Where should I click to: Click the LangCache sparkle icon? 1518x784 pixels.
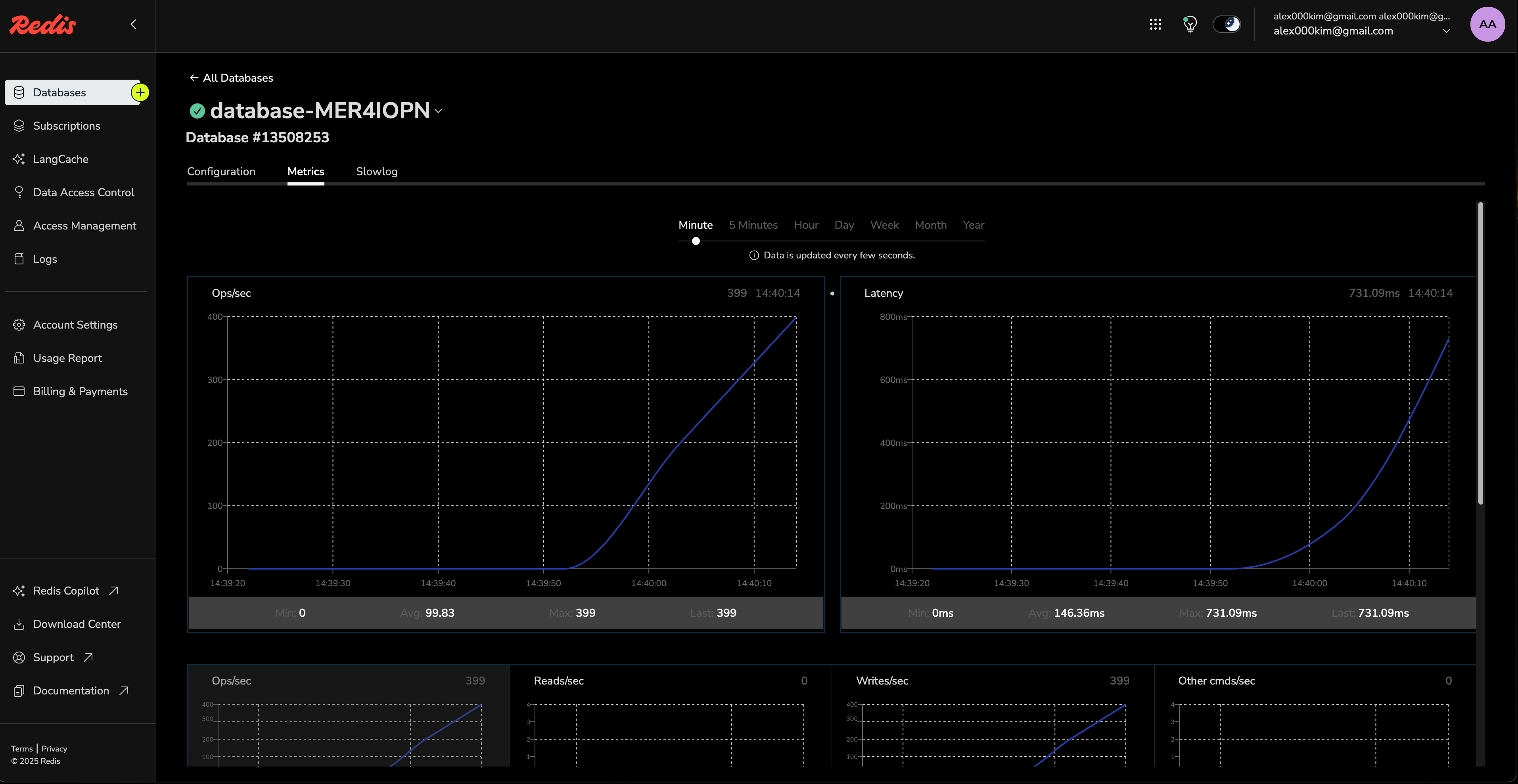[x=19, y=159]
